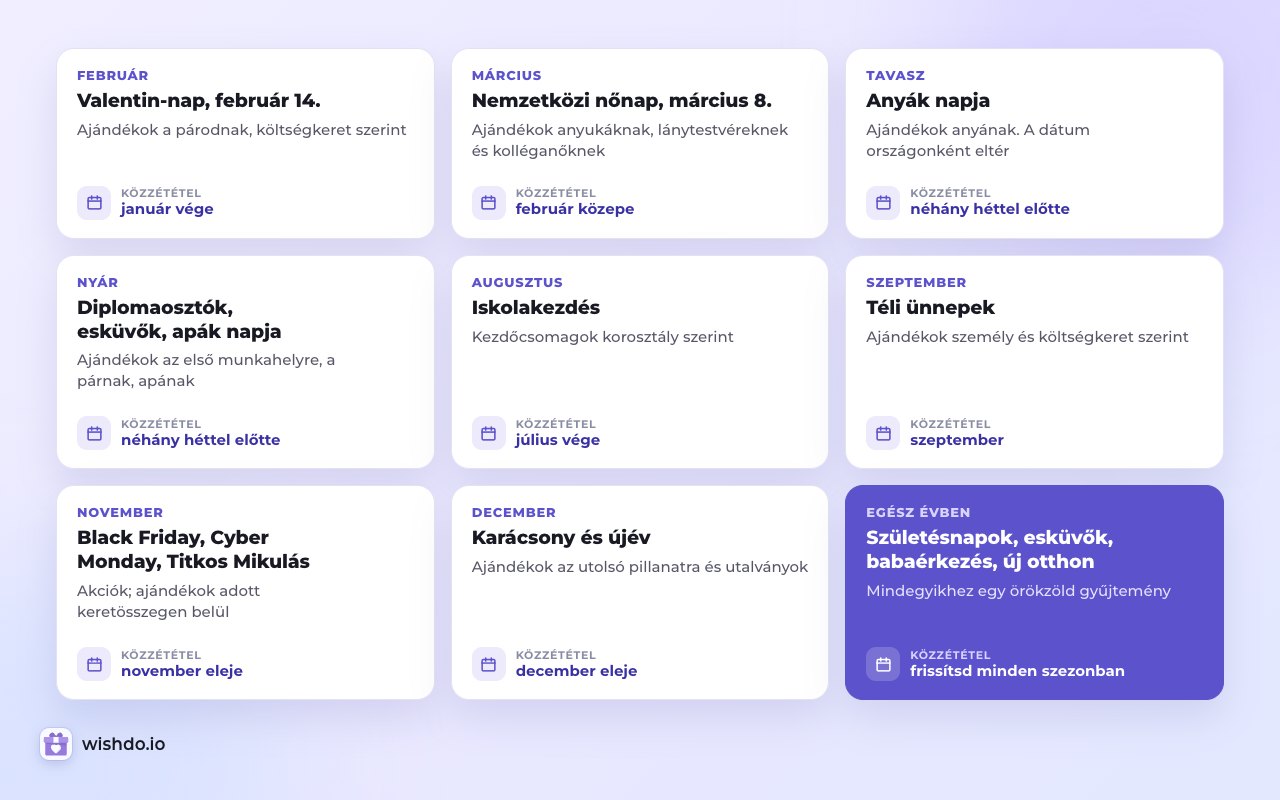Click the calendar icon in the Diplomaosztók card
The image size is (1280, 800).
(94, 433)
